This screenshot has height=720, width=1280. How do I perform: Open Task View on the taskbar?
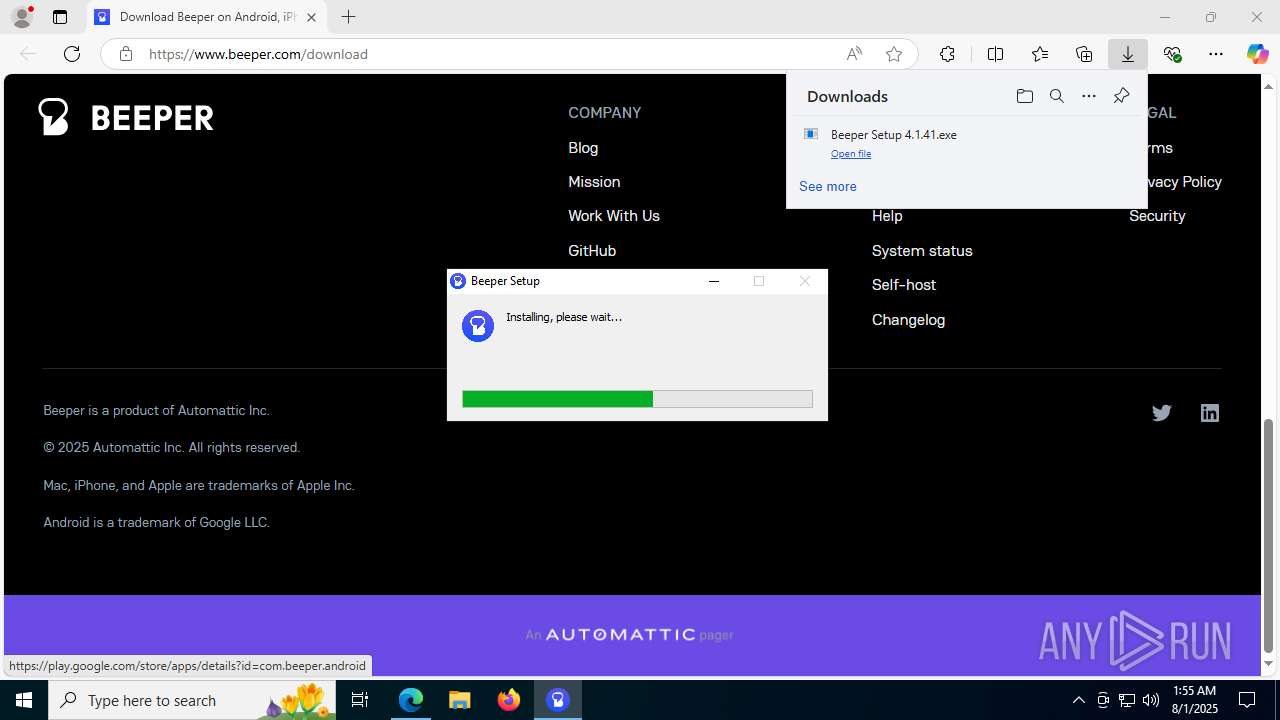tap(360, 700)
